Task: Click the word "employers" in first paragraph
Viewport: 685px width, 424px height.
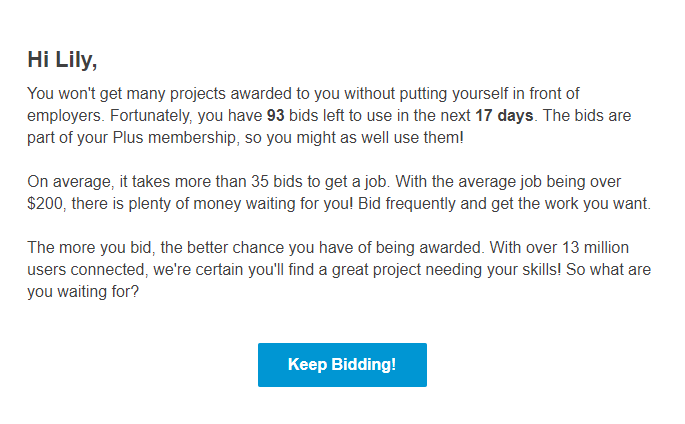Action: 62,116
